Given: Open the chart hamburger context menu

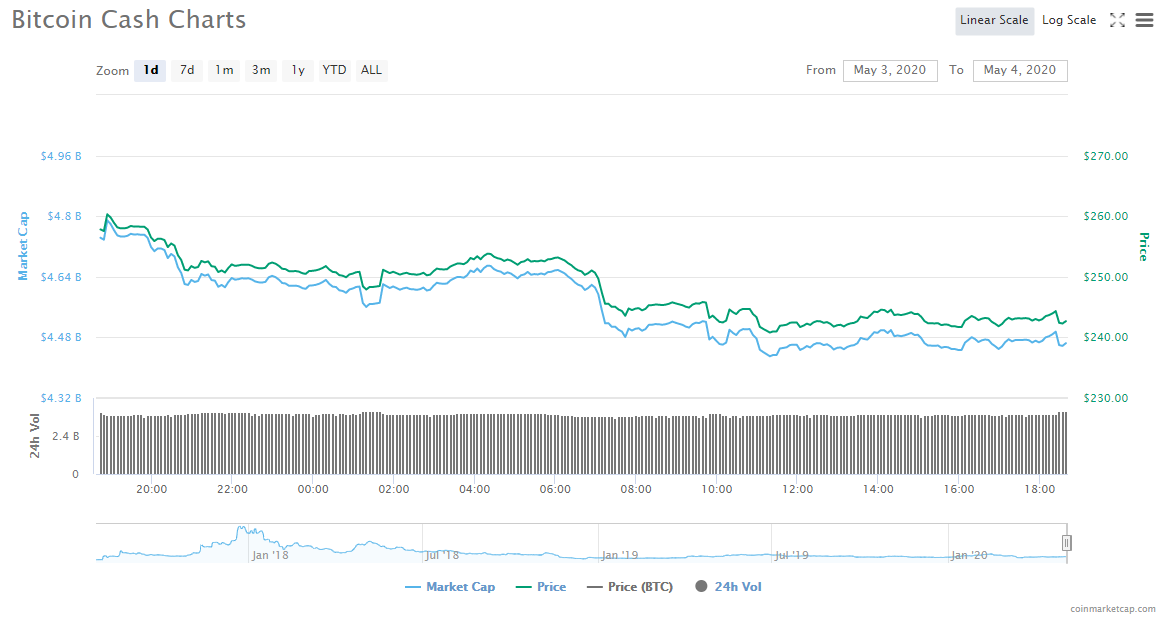Looking at the screenshot, I should (x=1144, y=20).
